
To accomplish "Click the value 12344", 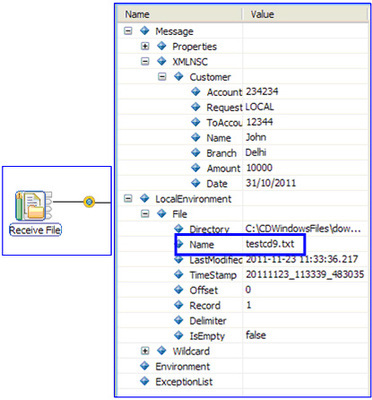I will (260, 122).
